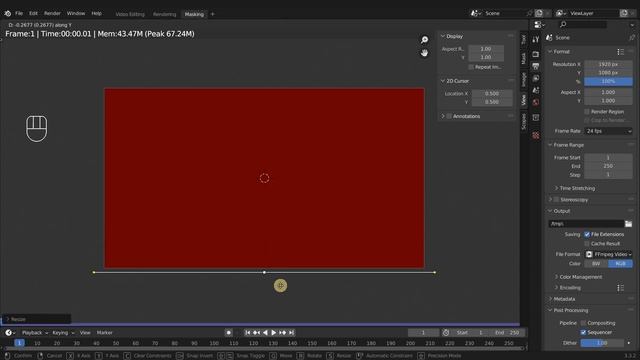The image size is (640, 360).
Task: Select BW color mode
Action: [x=596, y=264]
